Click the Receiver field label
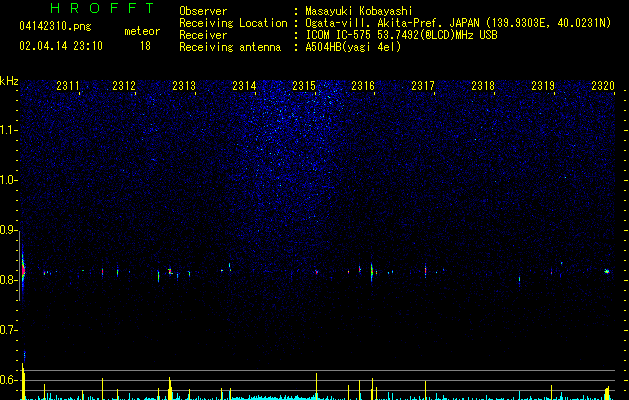Screen dimensions: 629x400 (203, 35)
